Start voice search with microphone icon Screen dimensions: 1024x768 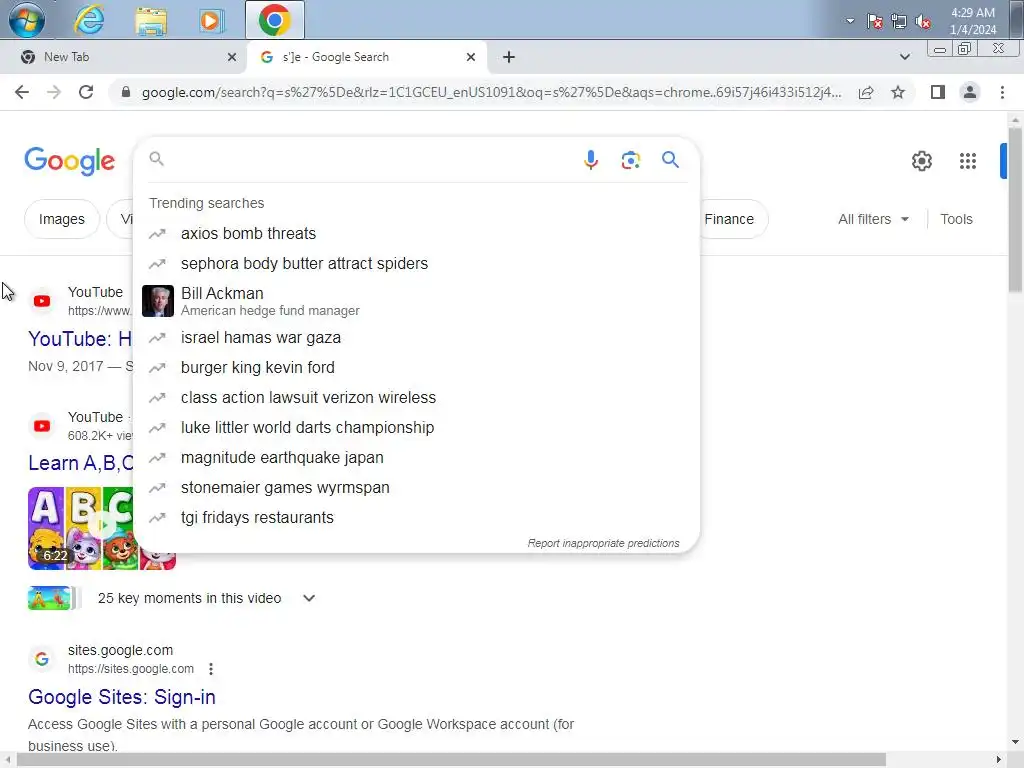(590, 160)
